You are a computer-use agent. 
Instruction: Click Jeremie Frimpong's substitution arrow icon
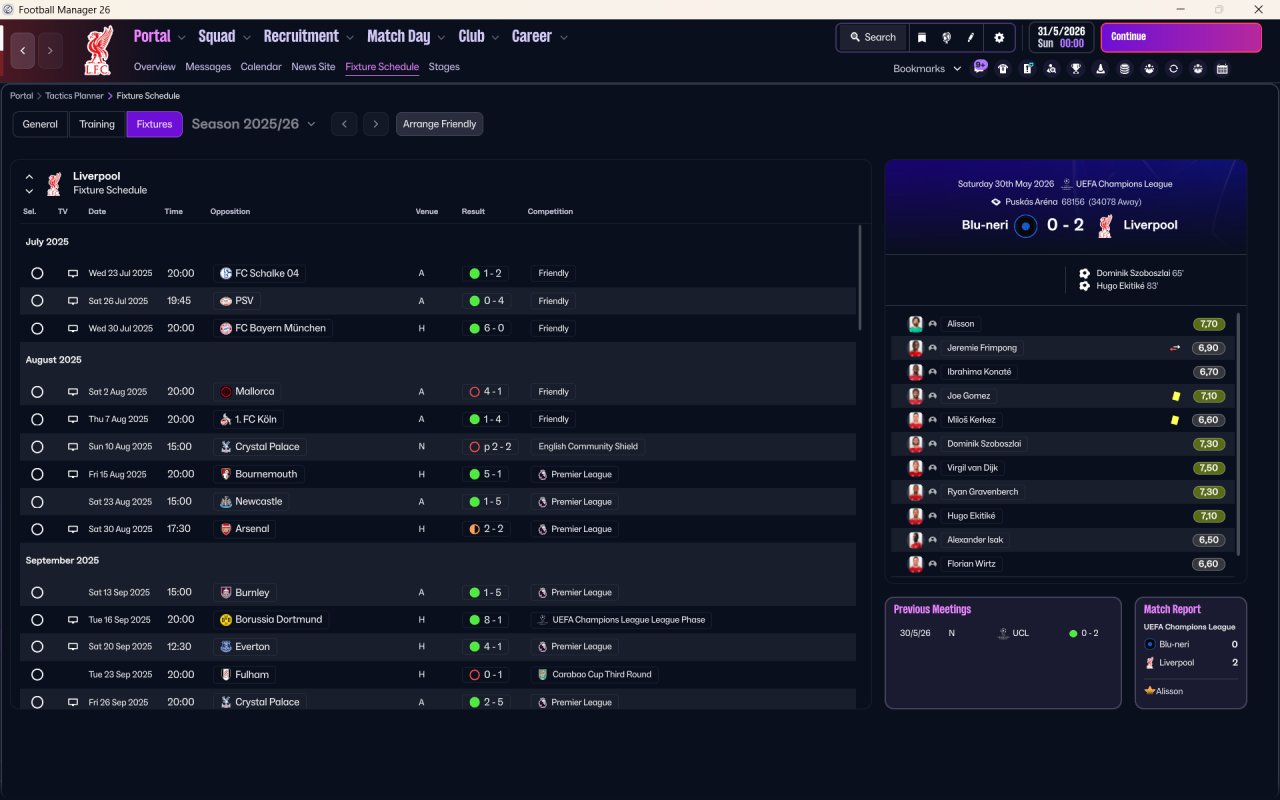point(1175,348)
